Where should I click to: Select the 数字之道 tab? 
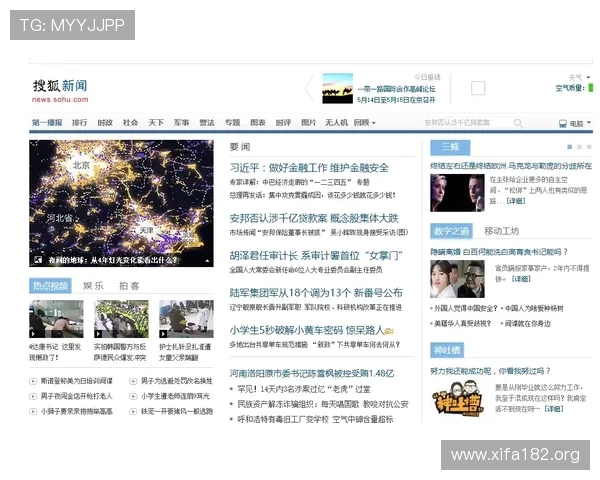451,231
